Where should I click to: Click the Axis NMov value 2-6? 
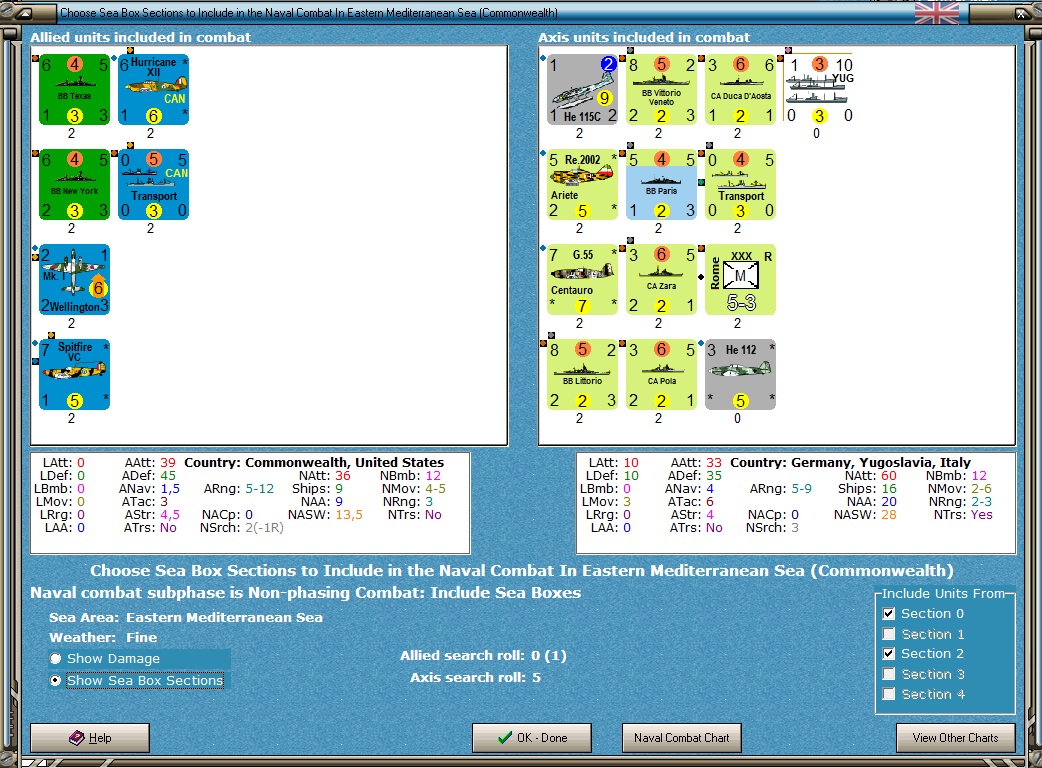pos(982,488)
